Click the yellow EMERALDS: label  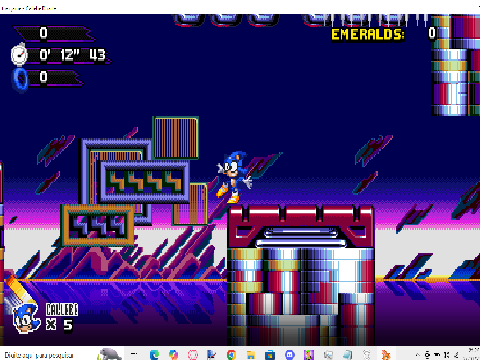click(x=368, y=34)
